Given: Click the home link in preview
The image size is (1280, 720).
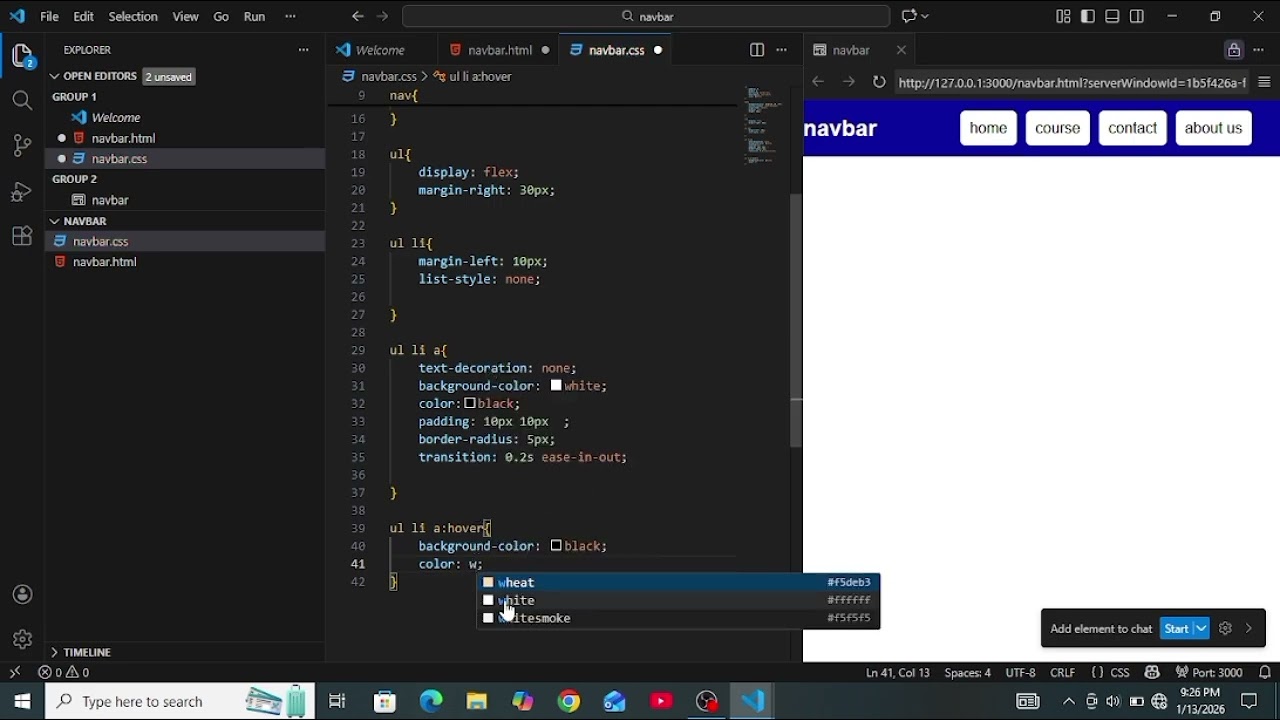Looking at the screenshot, I should (x=988, y=128).
